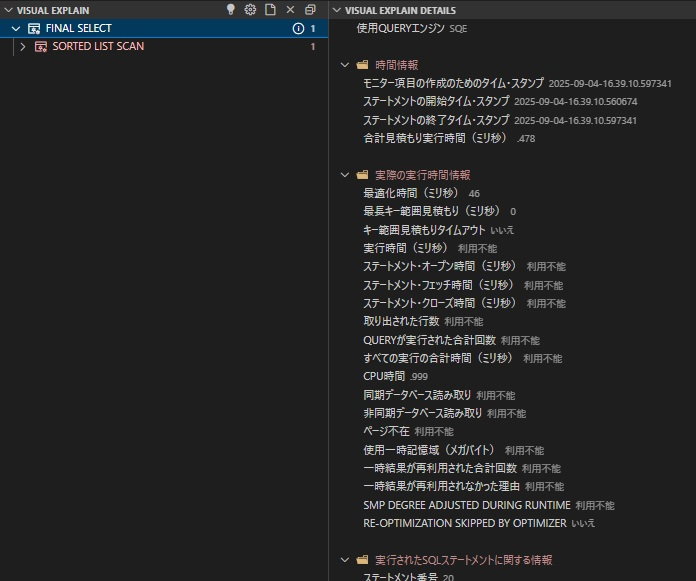The width and height of the screenshot is (696, 581).
Task: Click the lightbulb advisor icon in Visual Explain header
Action: 230,10
